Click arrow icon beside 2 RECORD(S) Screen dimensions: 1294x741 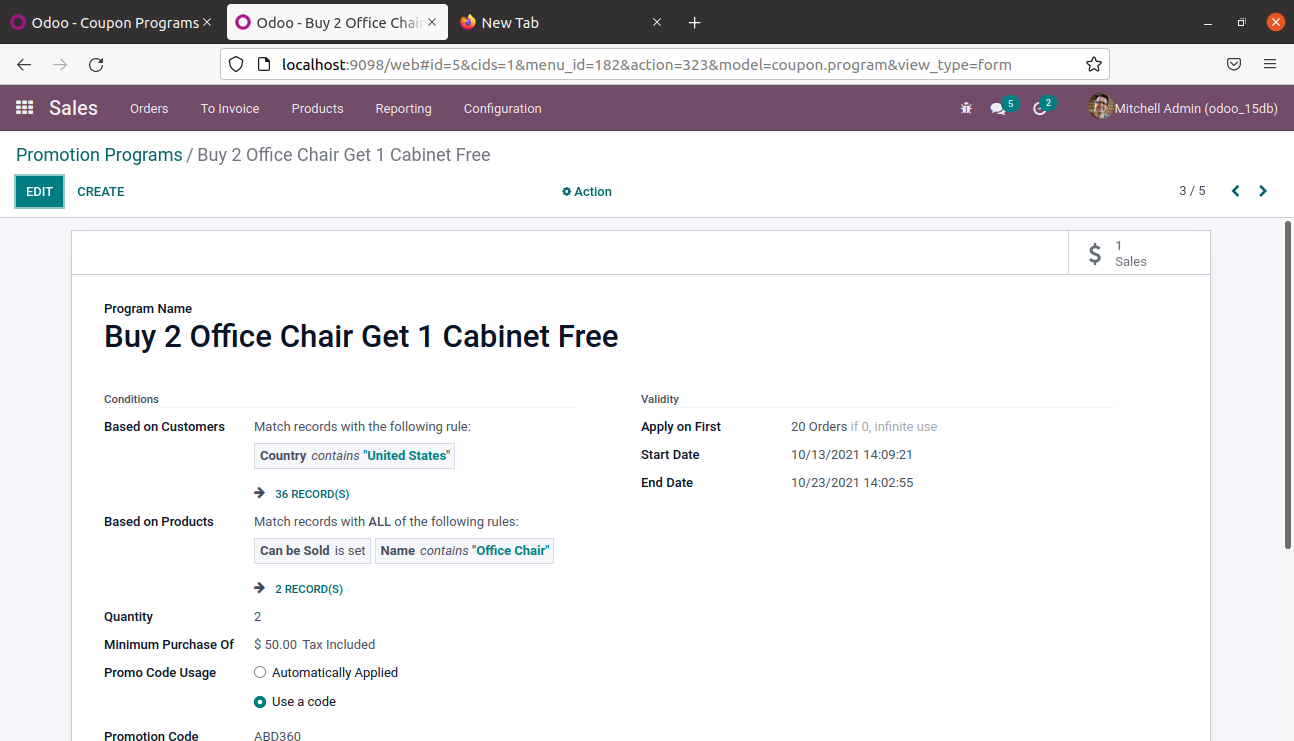pyautogui.click(x=260, y=588)
